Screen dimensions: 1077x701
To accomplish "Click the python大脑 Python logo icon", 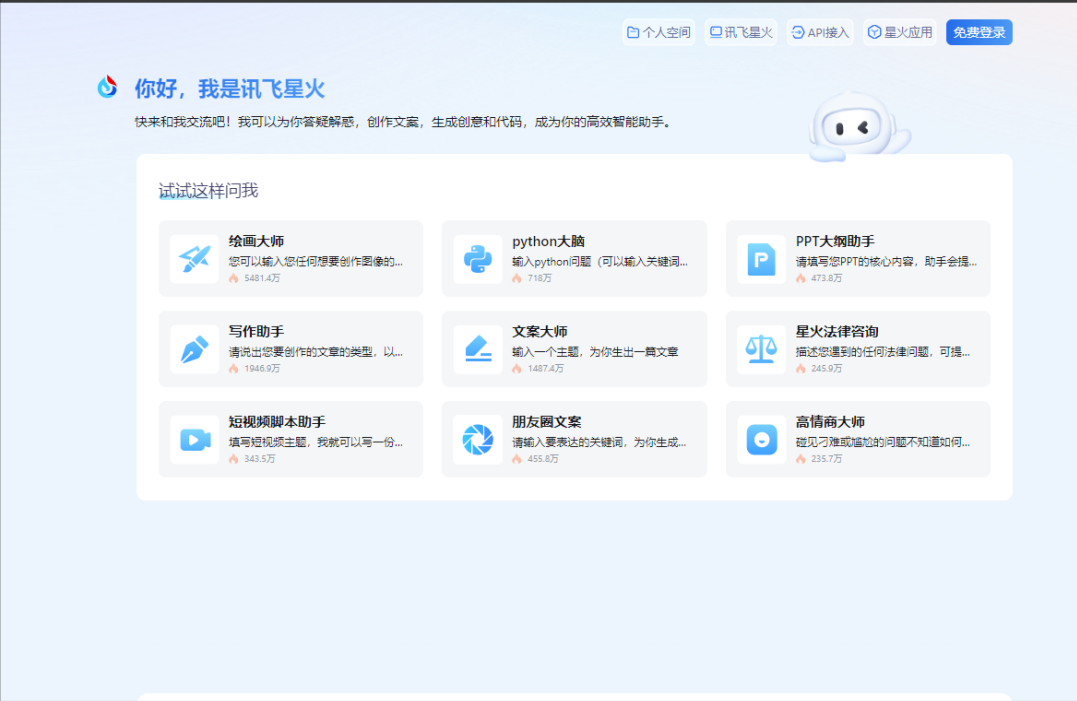I will point(477,259).
